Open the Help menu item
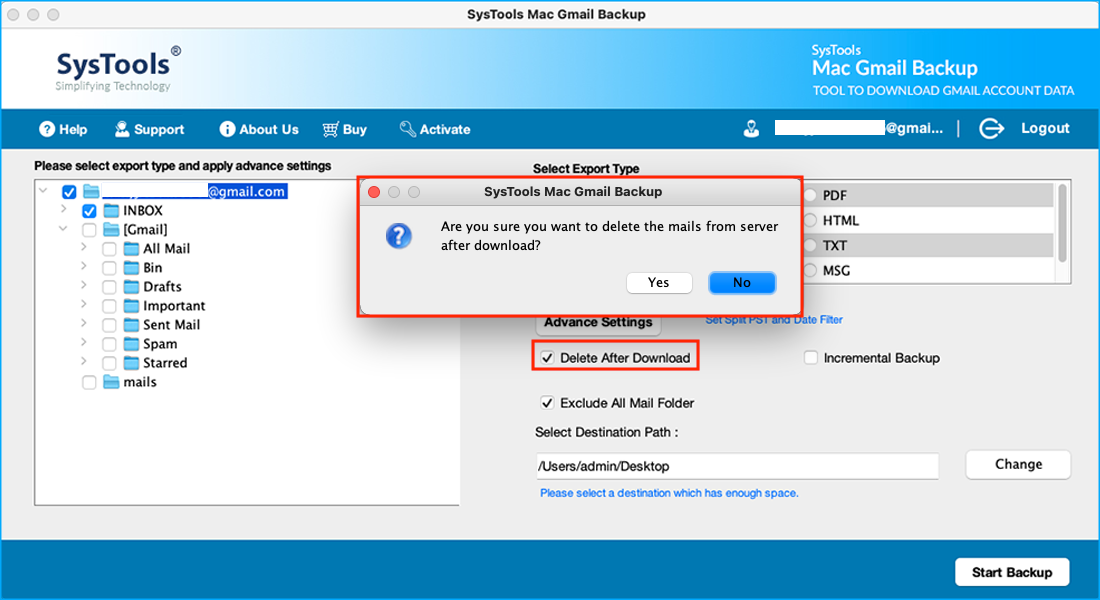1100x600 pixels. (63, 129)
